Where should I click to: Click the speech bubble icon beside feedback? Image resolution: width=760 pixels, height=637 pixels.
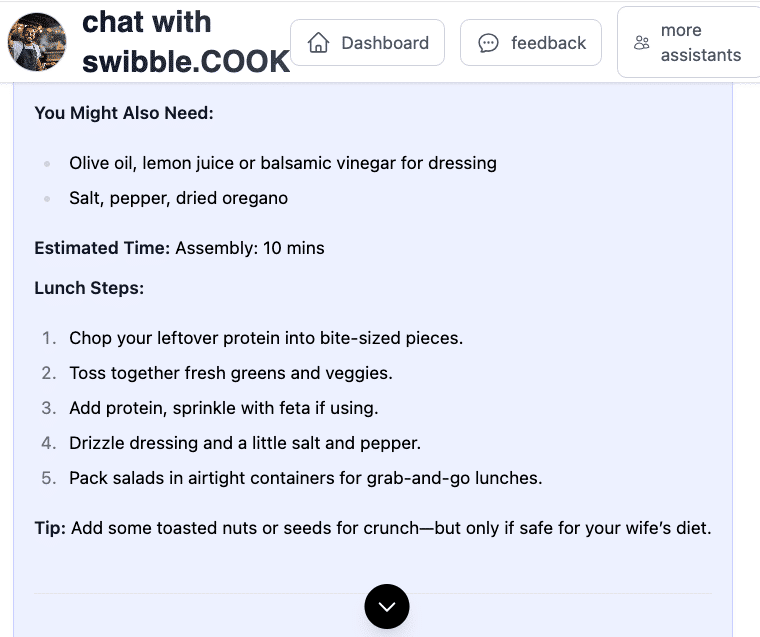[489, 43]
